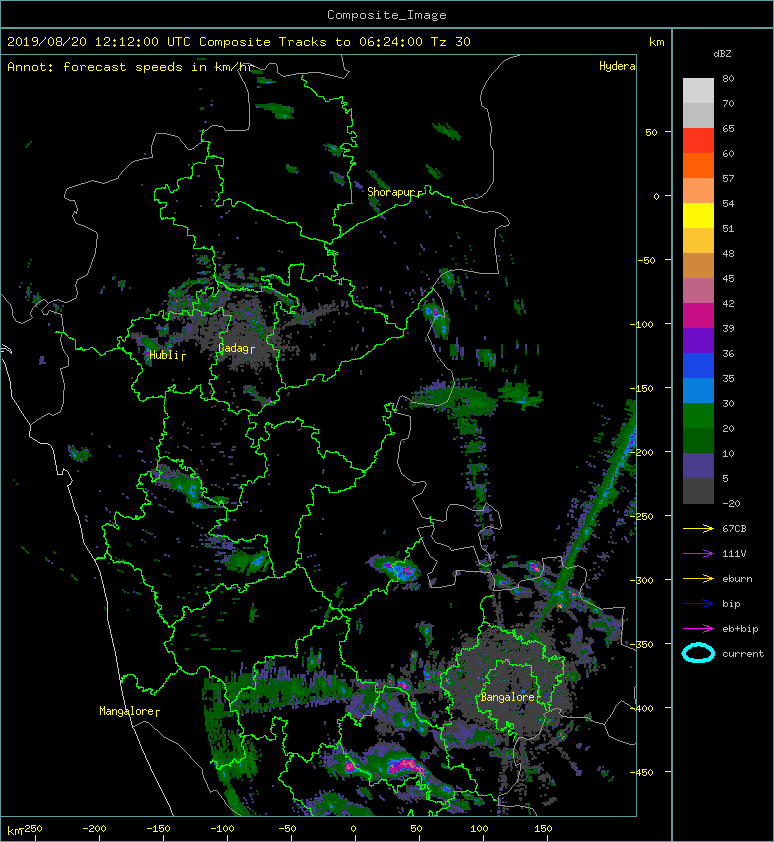Choose the blue swatch between 36 and 35

[x=698, y=366]
